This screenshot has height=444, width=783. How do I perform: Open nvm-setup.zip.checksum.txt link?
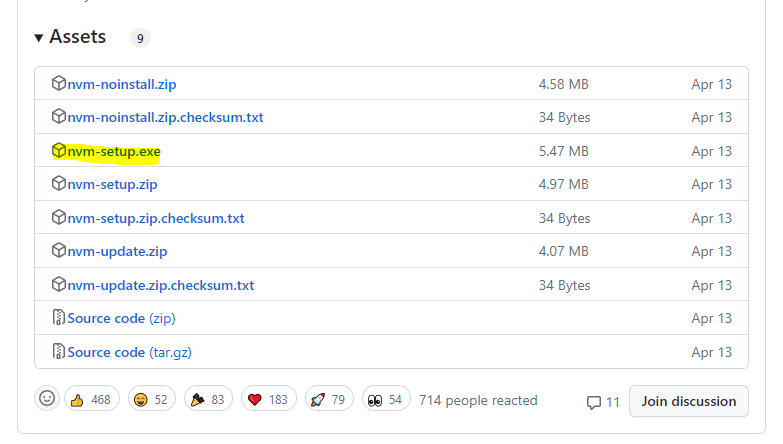point(156,218)
